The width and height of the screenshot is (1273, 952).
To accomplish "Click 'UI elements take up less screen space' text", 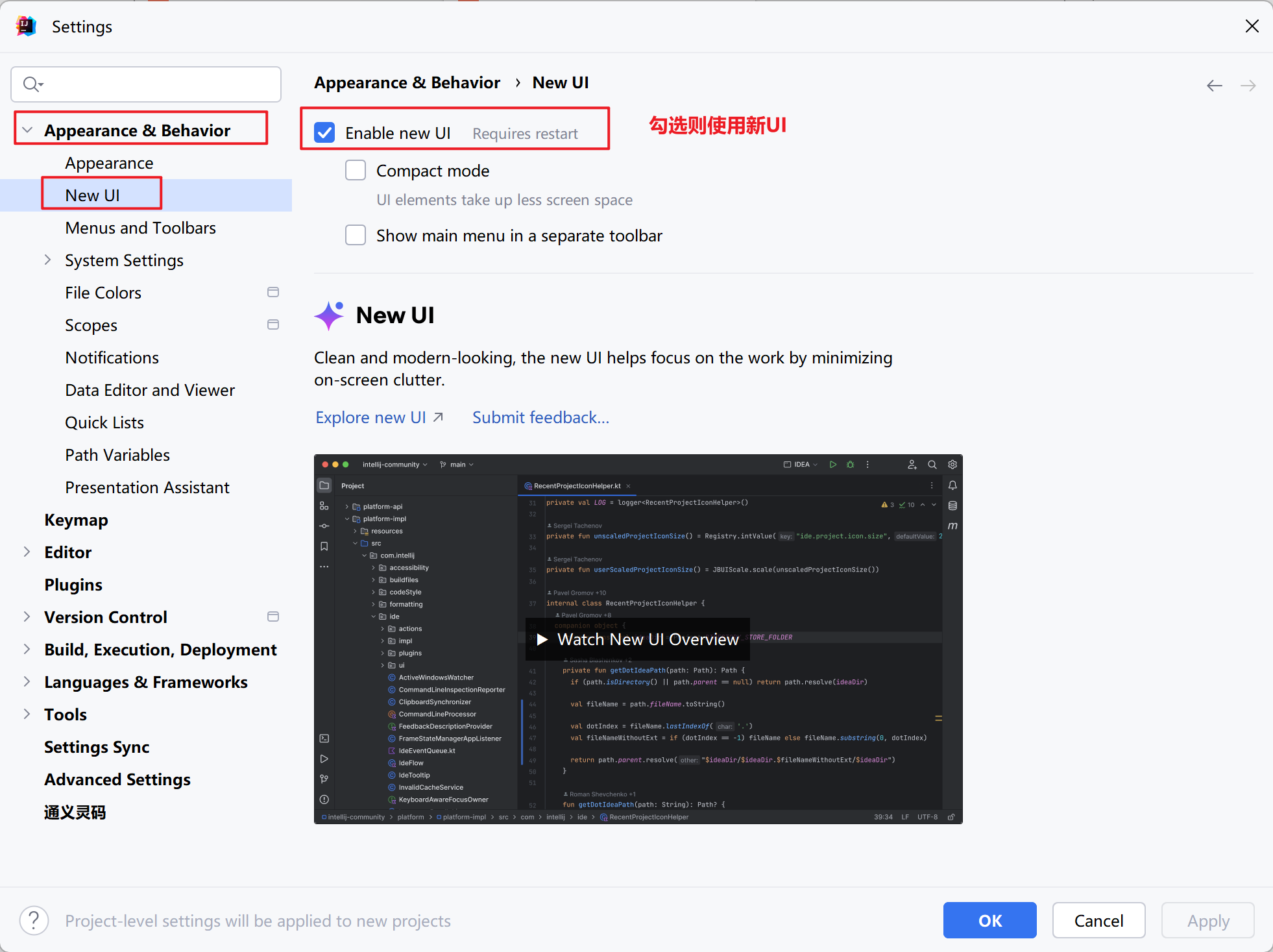I will click(x=505, y=200).
